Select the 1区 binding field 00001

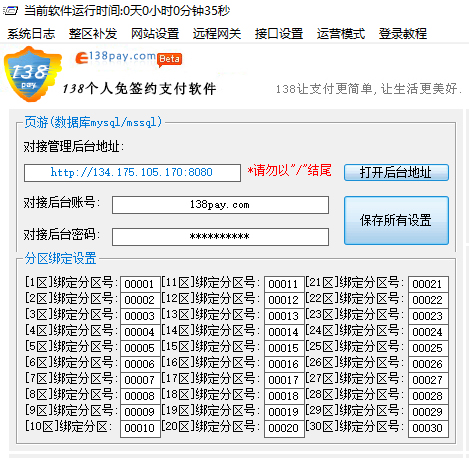[140, 284]
